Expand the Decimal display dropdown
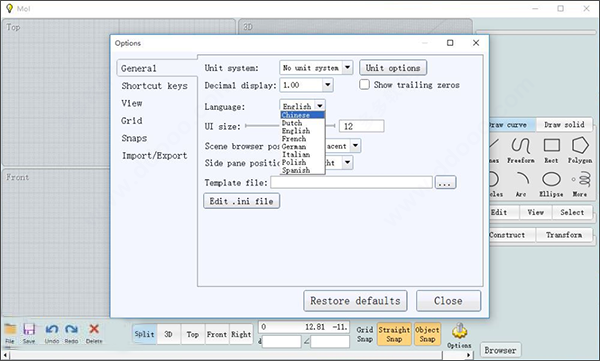600x361 pixels. pos(306,85)
